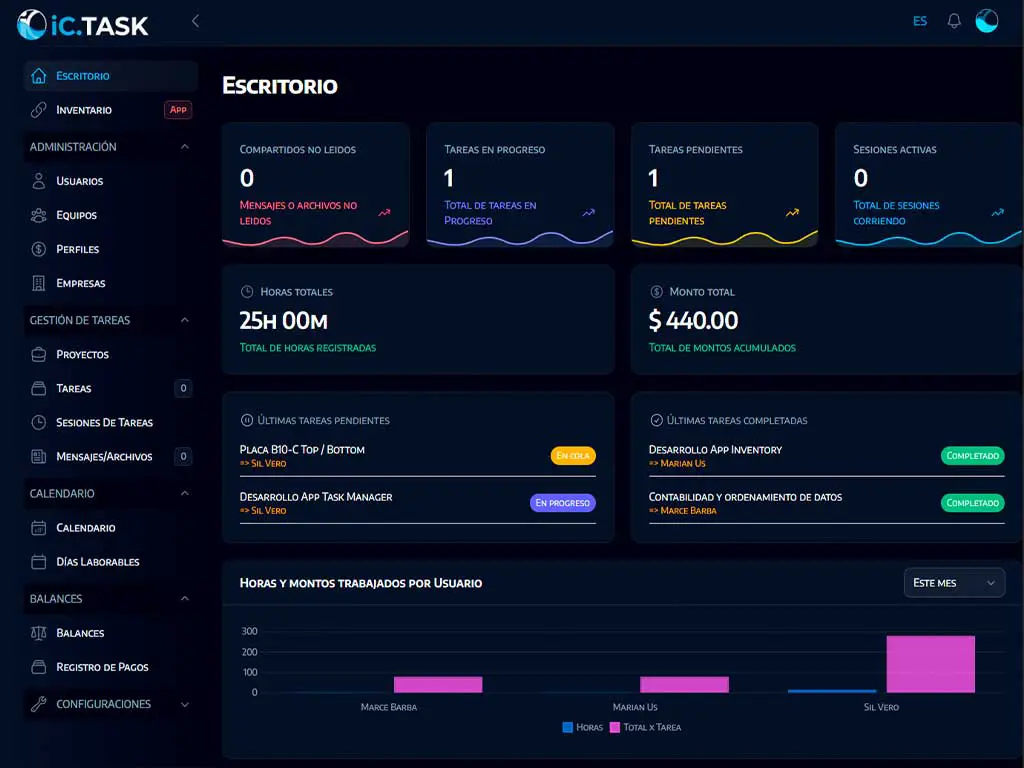Click the iC.Task logo
The image size is (1024, 768).
click(x=83, y=24)
